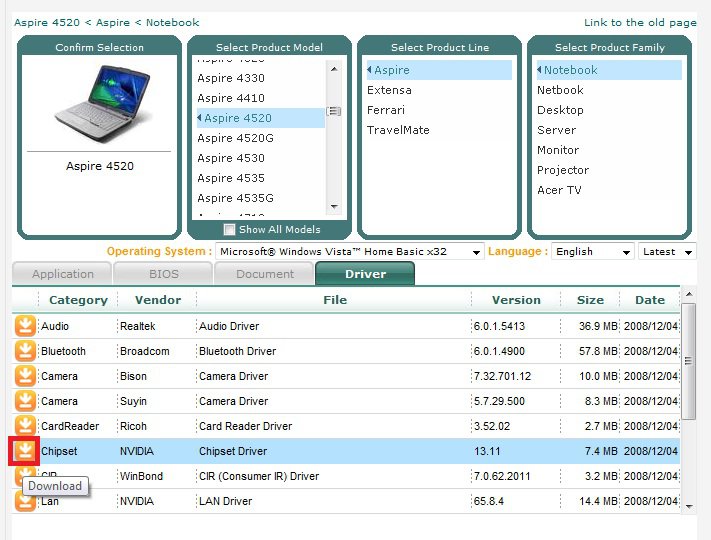Viewport: 711px width, 540px height.
Task: Sort by the Category column header
Action: pos(78,300)
